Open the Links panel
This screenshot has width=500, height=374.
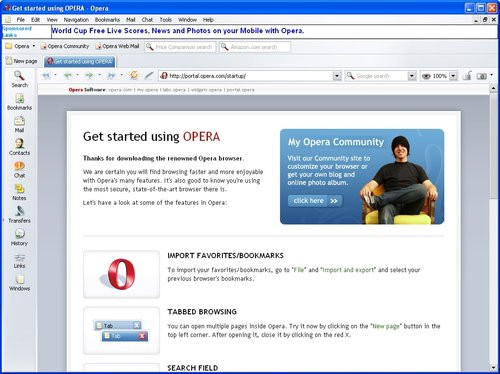click(19, 260)
